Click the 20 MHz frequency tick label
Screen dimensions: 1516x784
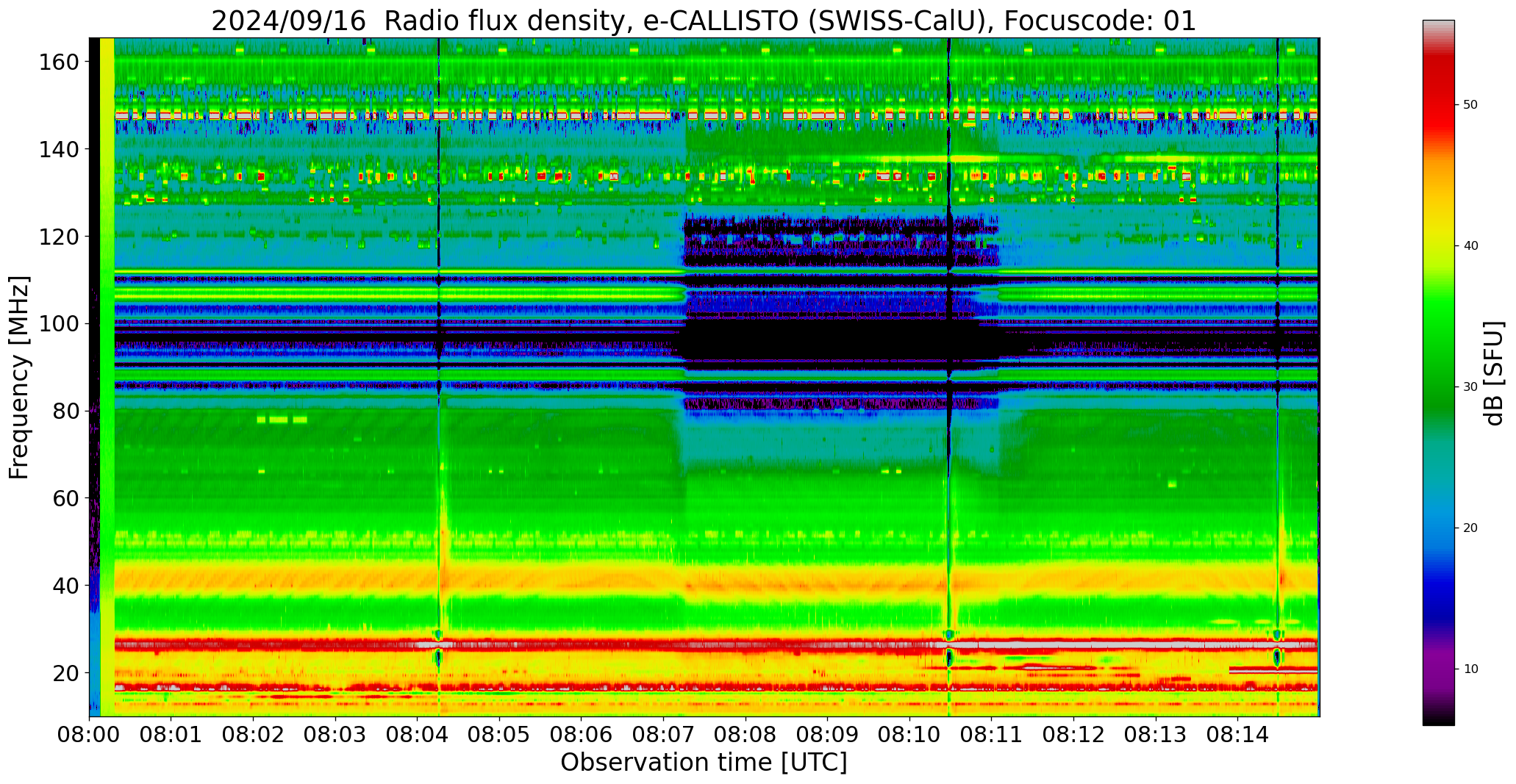tap(65, 673)
